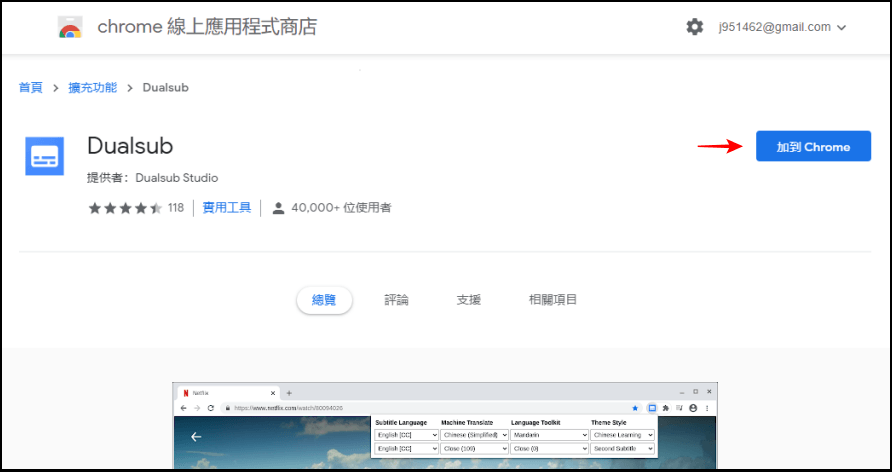Viewport: 892px width, 472px height.
Task: Open the 擴充功能 breadcrumb link
Action: [x=93, y=88]
